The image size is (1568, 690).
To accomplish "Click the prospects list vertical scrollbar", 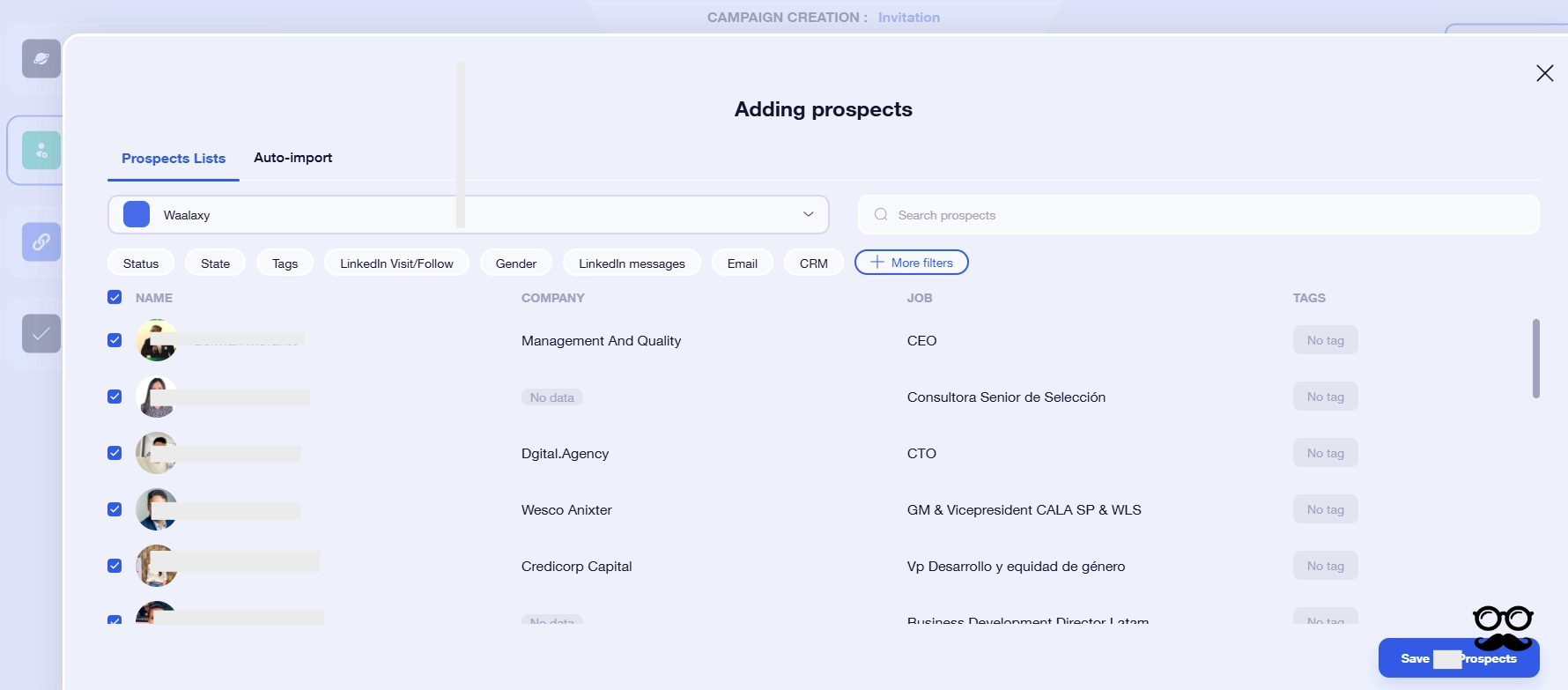I will pos(1536,359).
